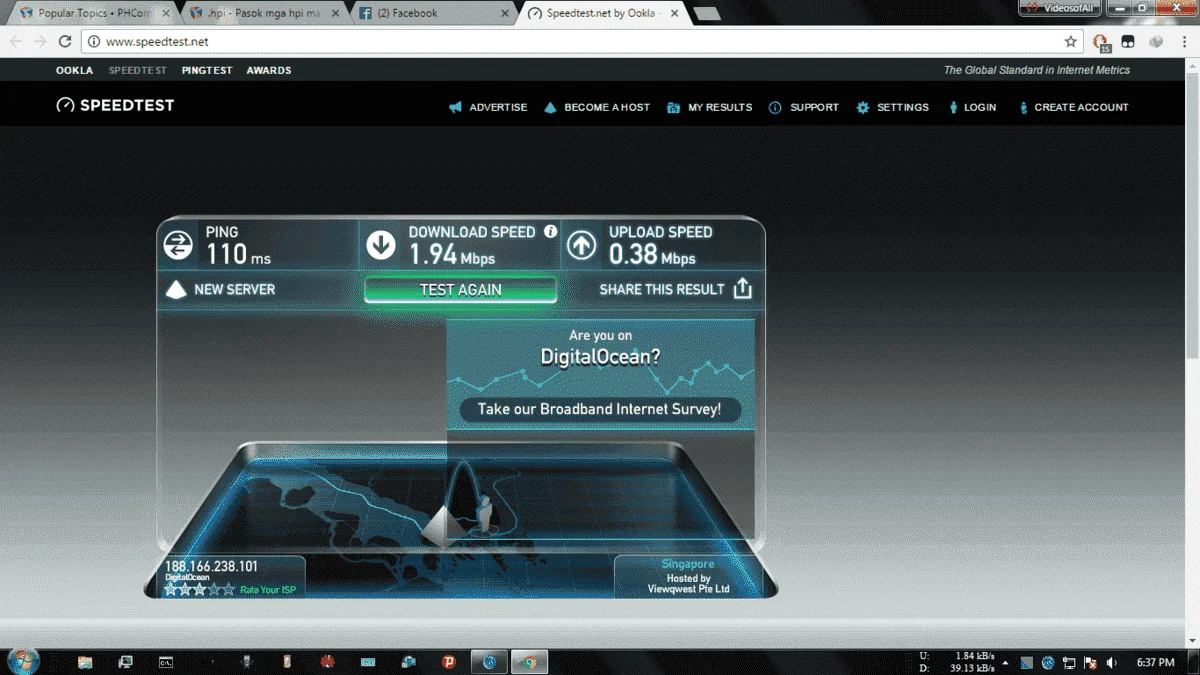1200x675 pixels.
Task: Open Speedtest Settings
Action: pos(903,107)
